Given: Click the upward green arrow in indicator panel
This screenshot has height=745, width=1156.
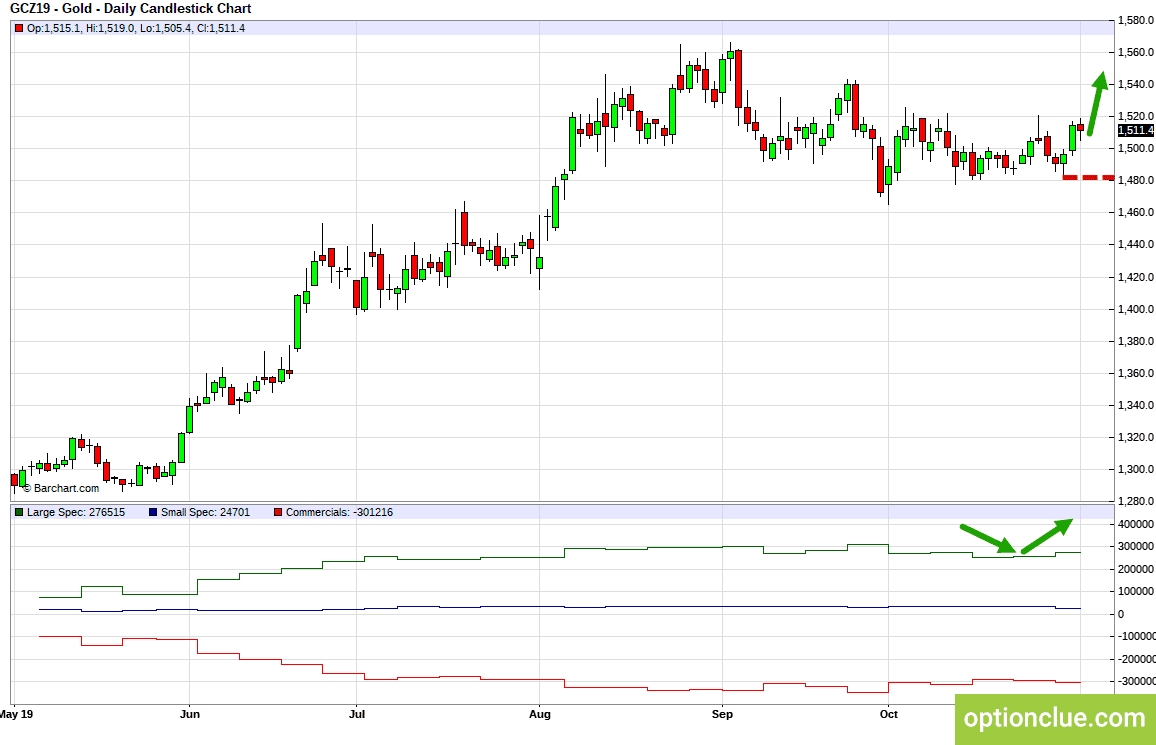Looking at the screenshot, I should 1047,535.
